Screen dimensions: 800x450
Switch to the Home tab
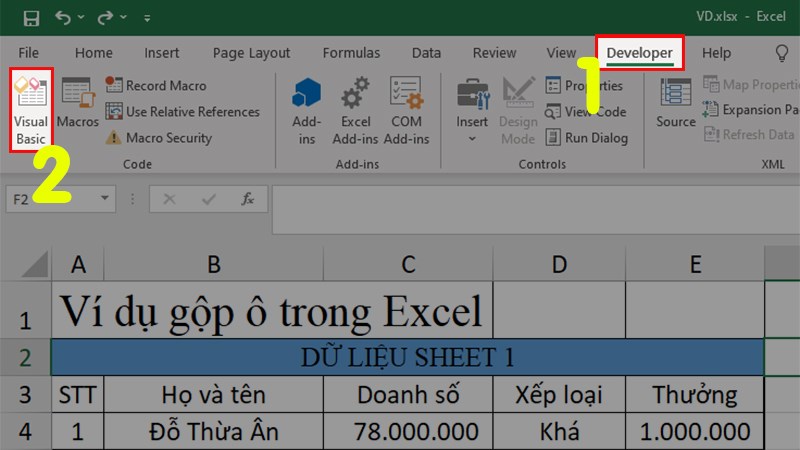point(93,53)
